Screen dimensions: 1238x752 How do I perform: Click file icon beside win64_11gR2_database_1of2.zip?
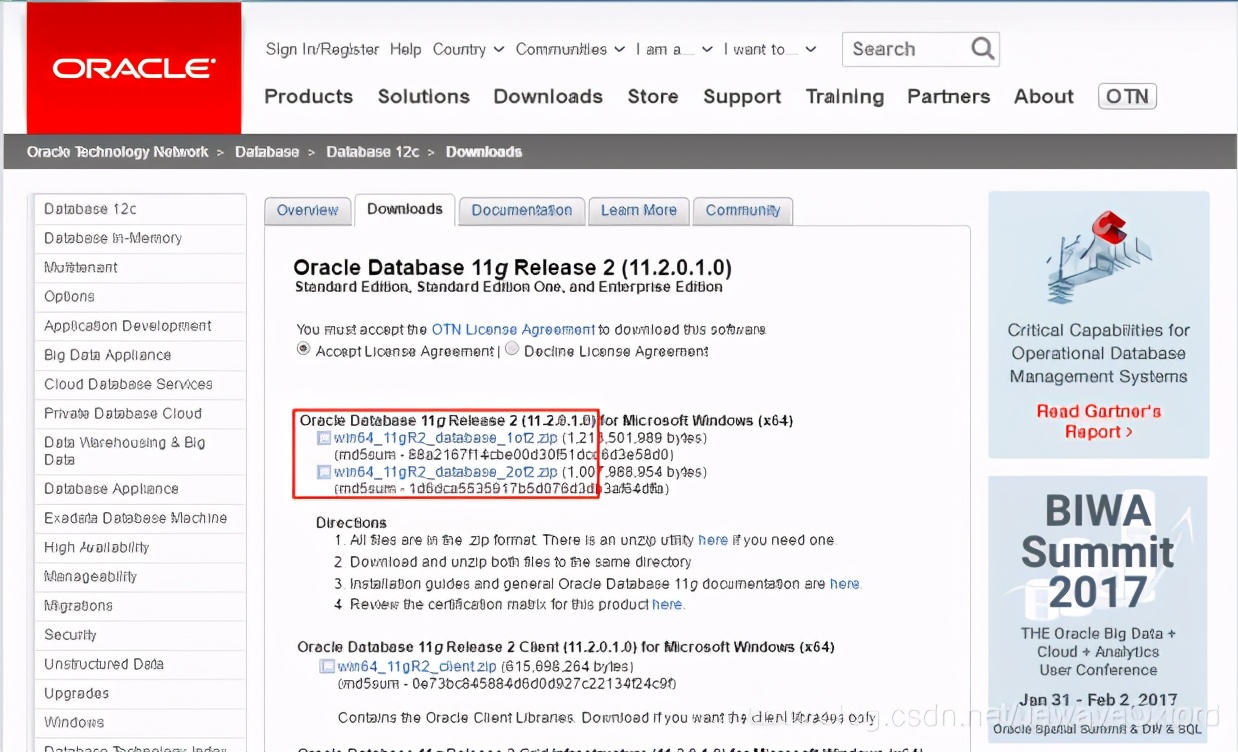coord(324,438)
